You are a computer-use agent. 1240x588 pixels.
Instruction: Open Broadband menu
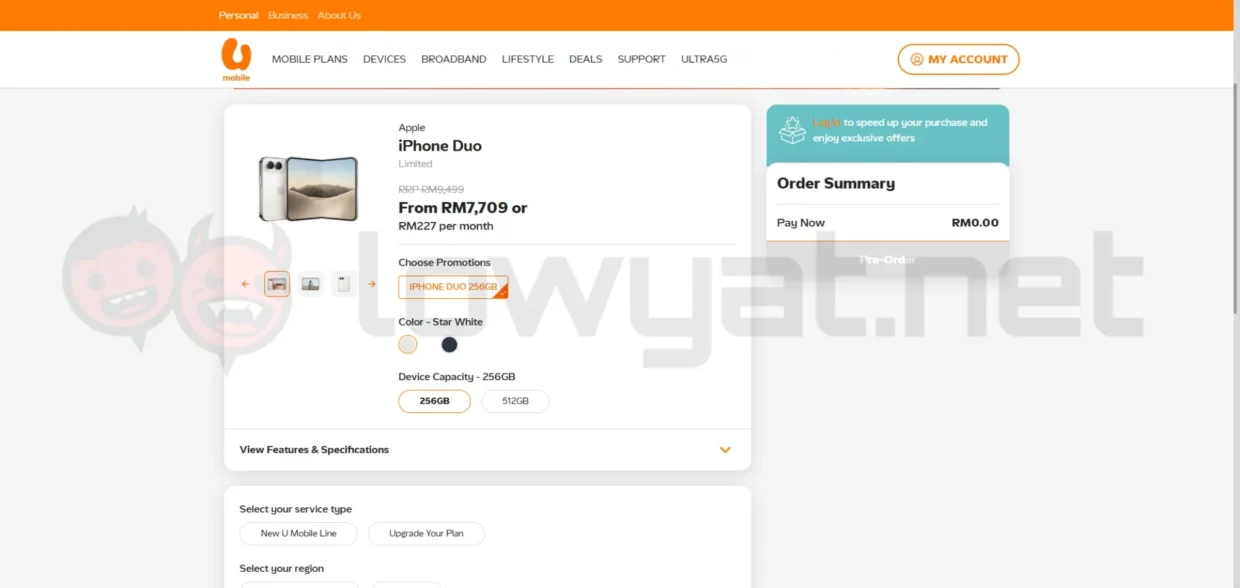click(454, 59)
